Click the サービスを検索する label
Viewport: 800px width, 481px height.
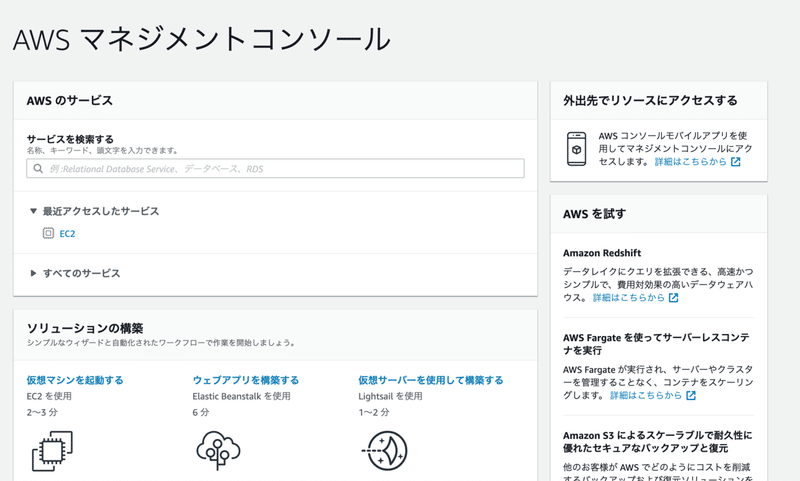[x=70, y=139]
